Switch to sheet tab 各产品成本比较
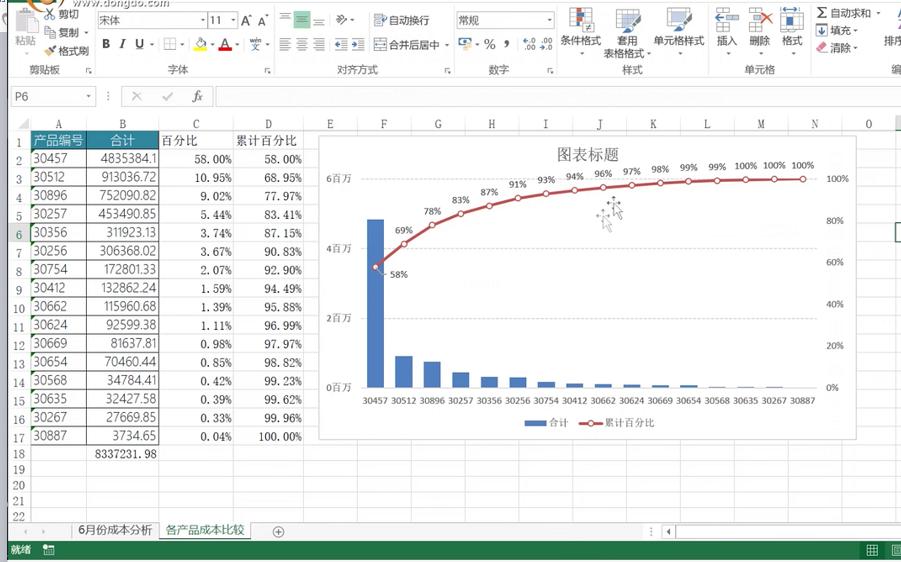901x562 pixels. point(205,530)
